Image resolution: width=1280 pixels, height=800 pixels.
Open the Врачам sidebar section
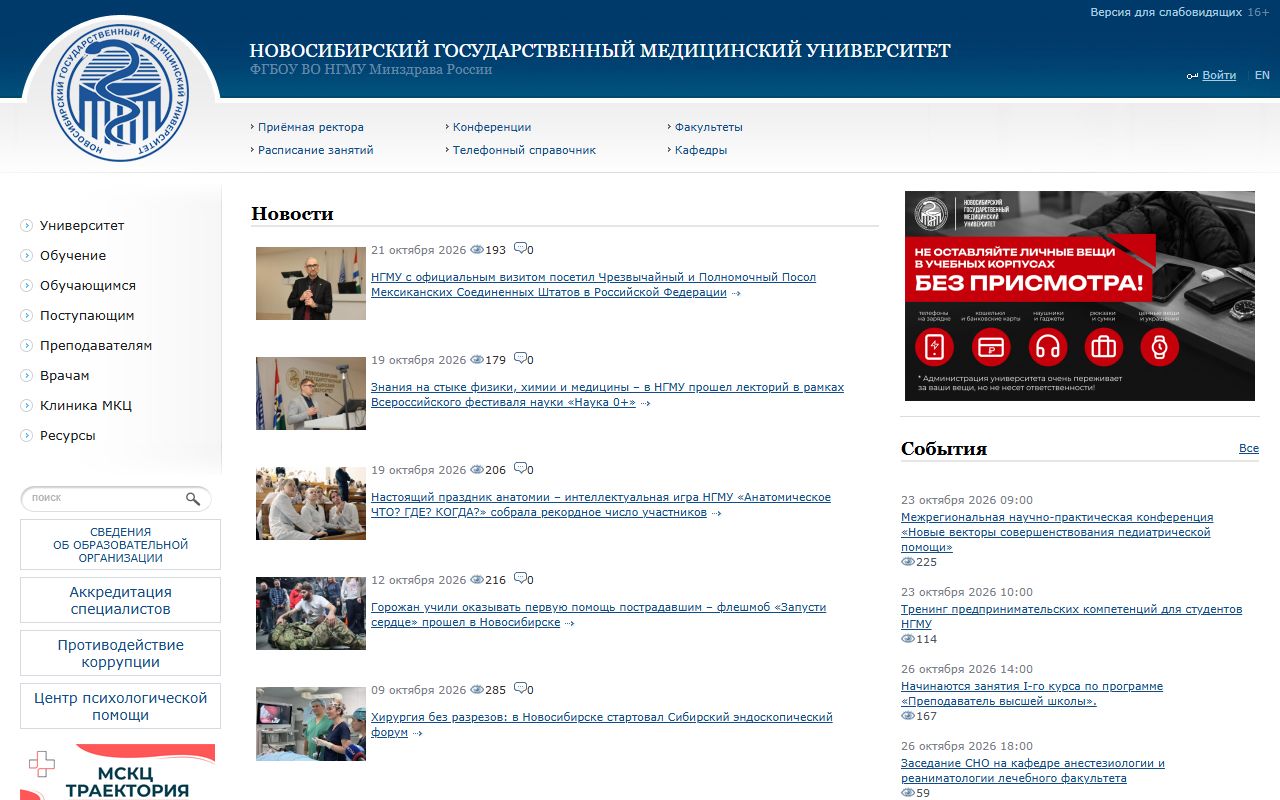tap(65, 376)
